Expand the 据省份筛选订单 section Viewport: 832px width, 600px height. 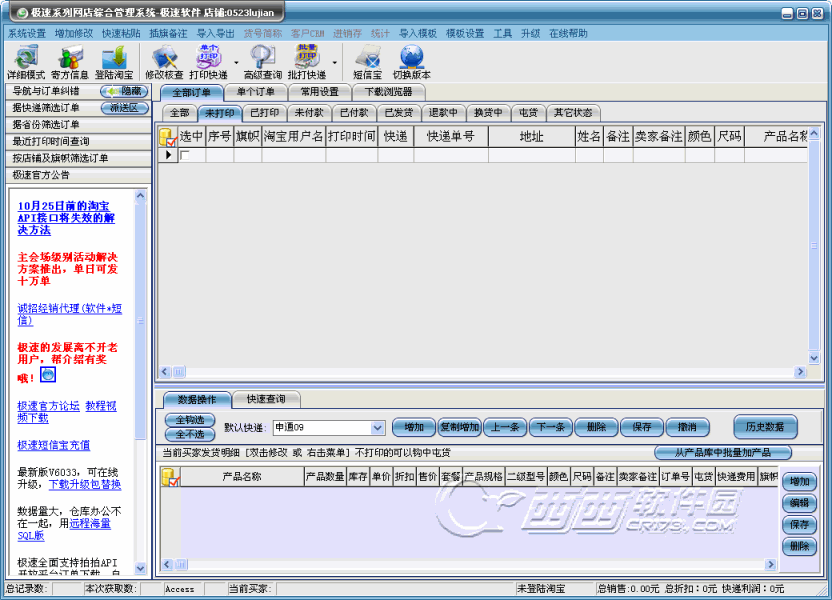pyautogui.click(x=78, y=125)
